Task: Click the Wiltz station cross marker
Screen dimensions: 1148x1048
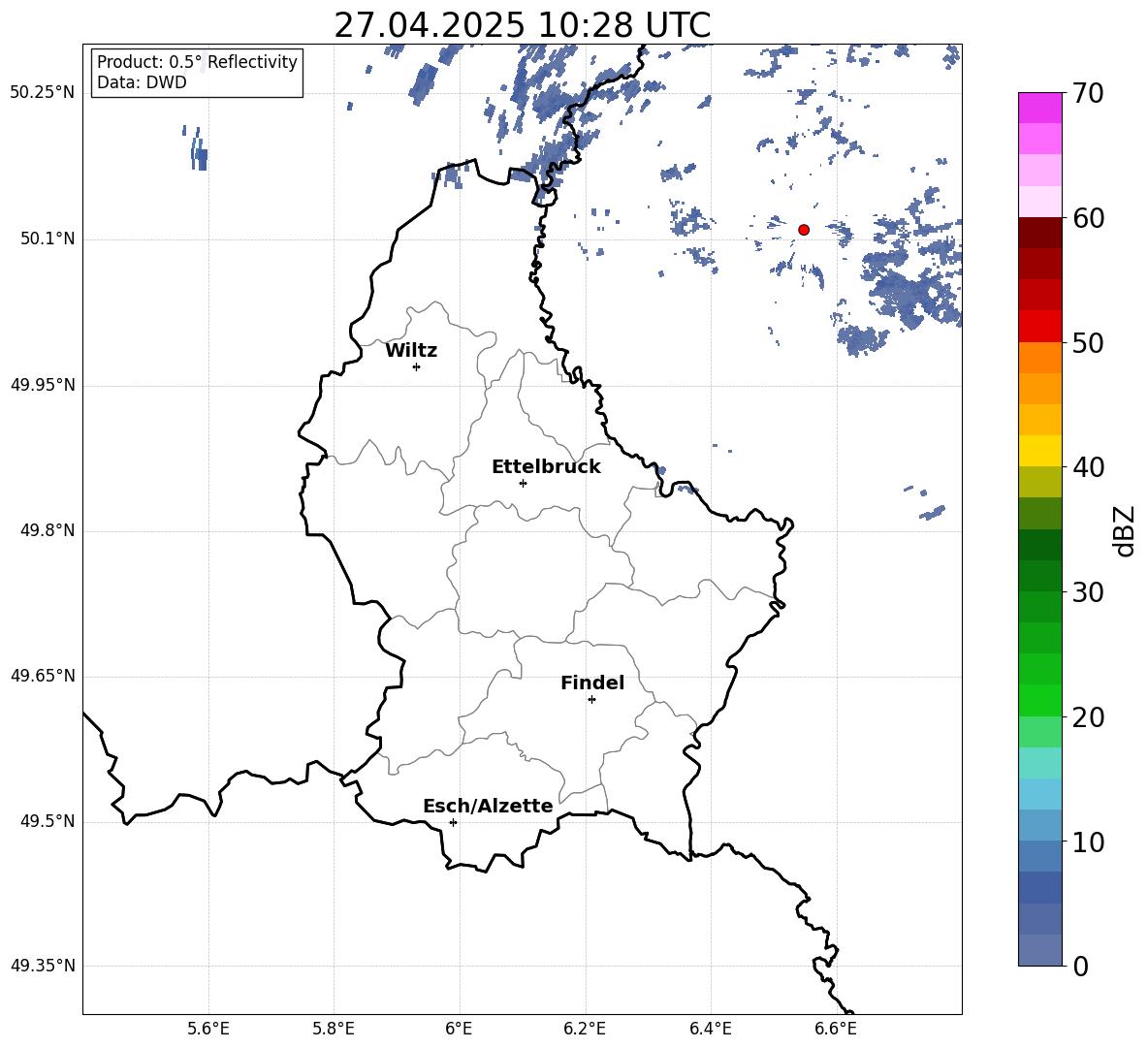Action: coord(416,366)
